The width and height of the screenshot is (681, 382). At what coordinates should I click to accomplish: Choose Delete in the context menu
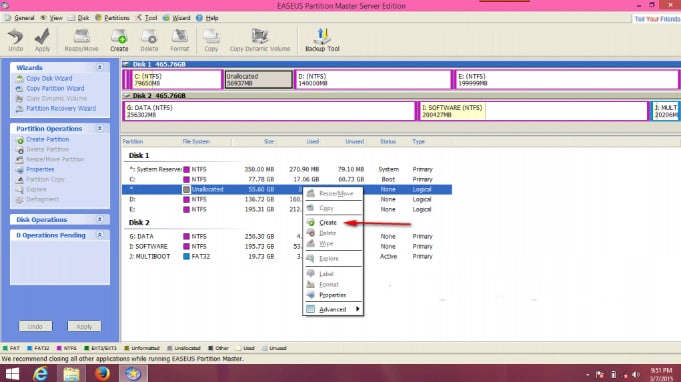[x=333, y=233]
